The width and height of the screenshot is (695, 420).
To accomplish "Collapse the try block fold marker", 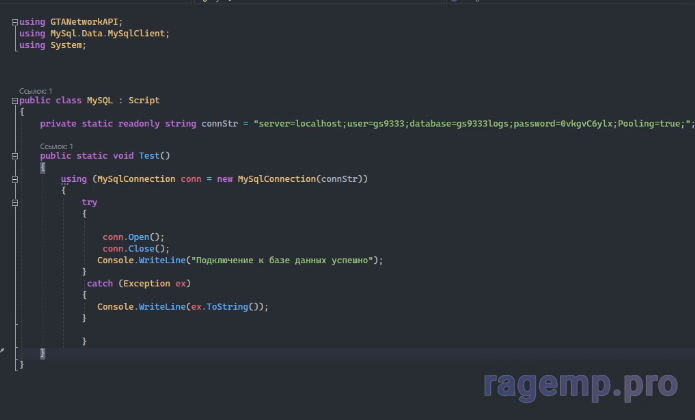I will [16, 202].
